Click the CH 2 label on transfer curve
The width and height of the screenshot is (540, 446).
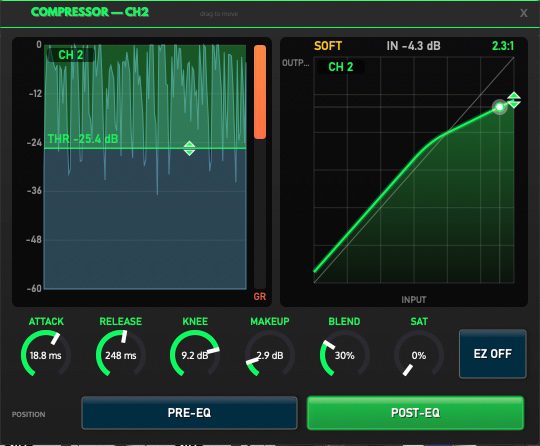(x=341, y=67)
